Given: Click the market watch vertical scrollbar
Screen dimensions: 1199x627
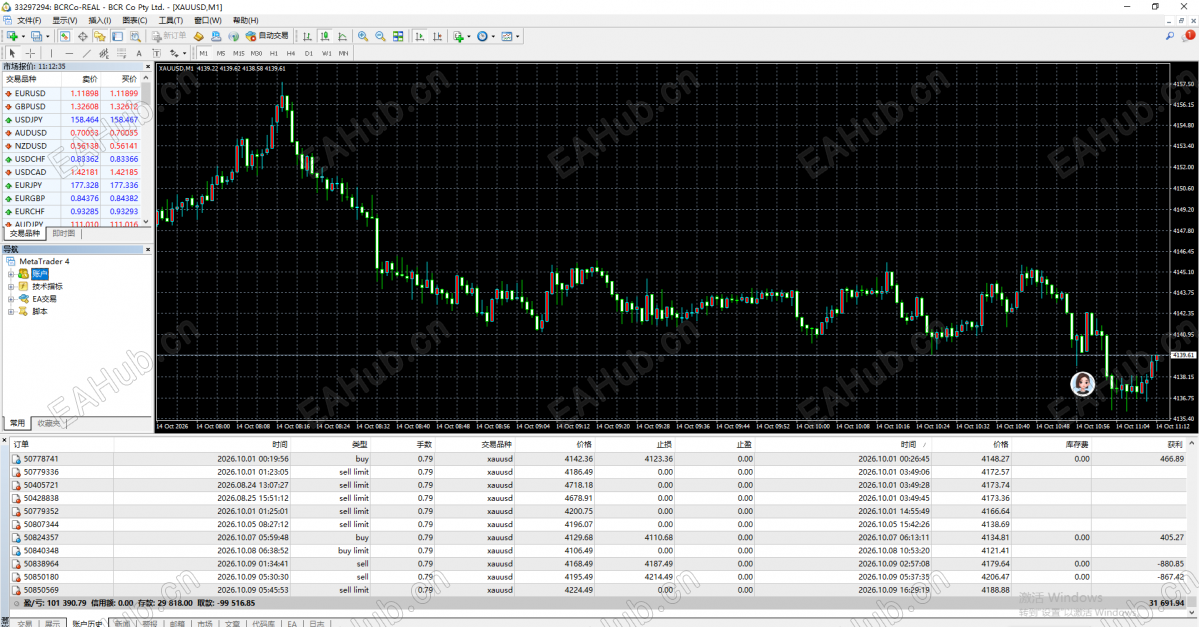Looking at the screenshot, I should (x=146, y=150).
